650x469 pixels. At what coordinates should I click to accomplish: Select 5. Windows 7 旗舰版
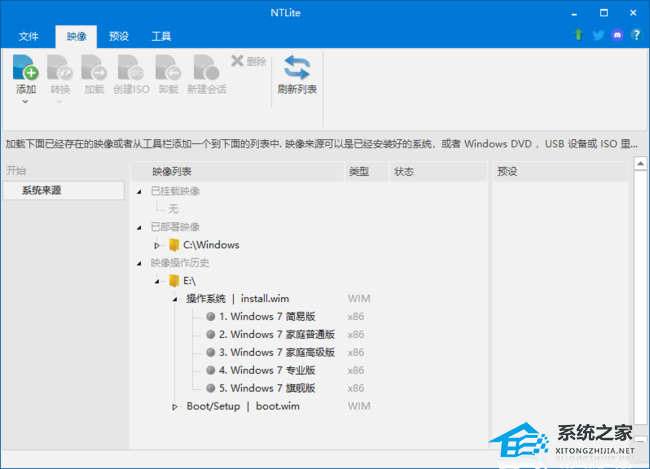(267, 388)
